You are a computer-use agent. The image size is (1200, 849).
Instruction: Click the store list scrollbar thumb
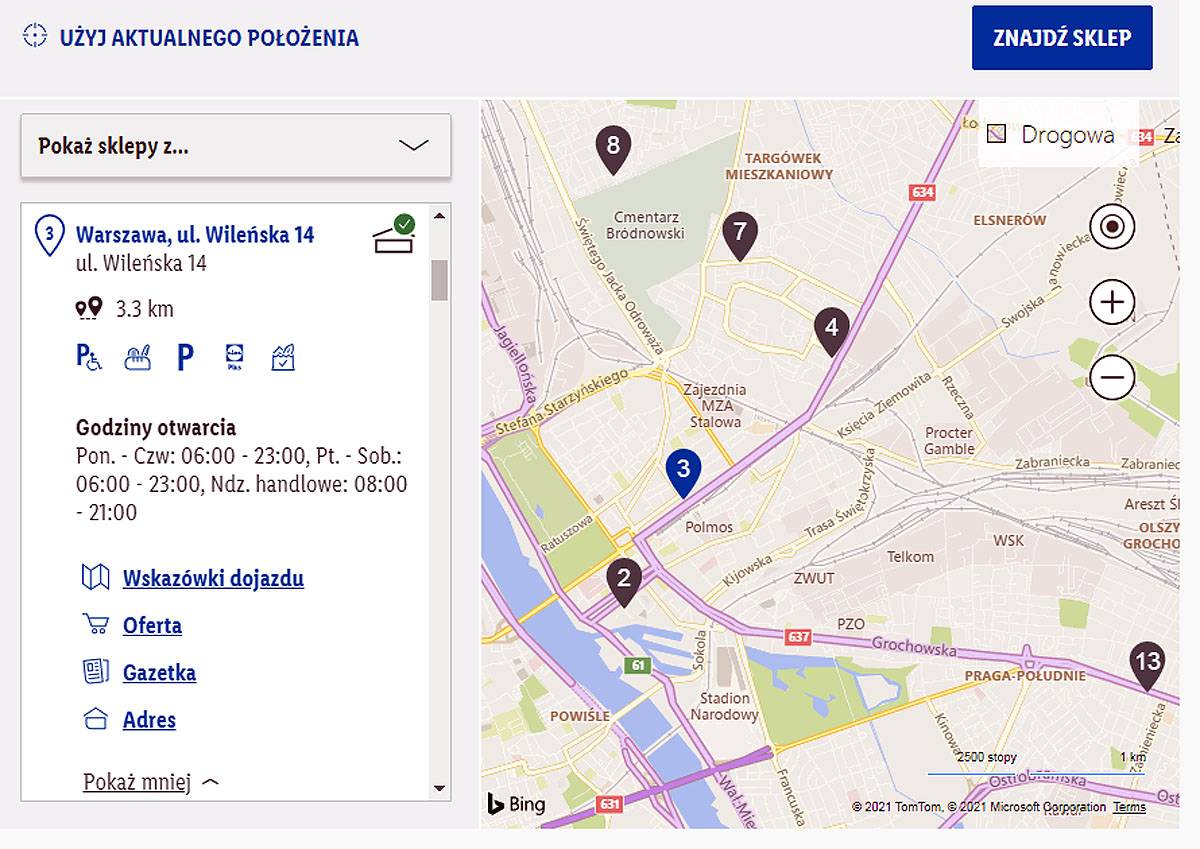point(440,280)
